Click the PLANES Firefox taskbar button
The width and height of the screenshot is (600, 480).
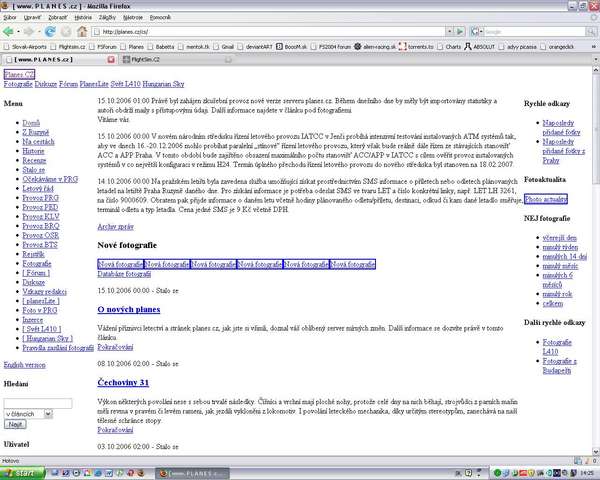click(x=192, y=473)
